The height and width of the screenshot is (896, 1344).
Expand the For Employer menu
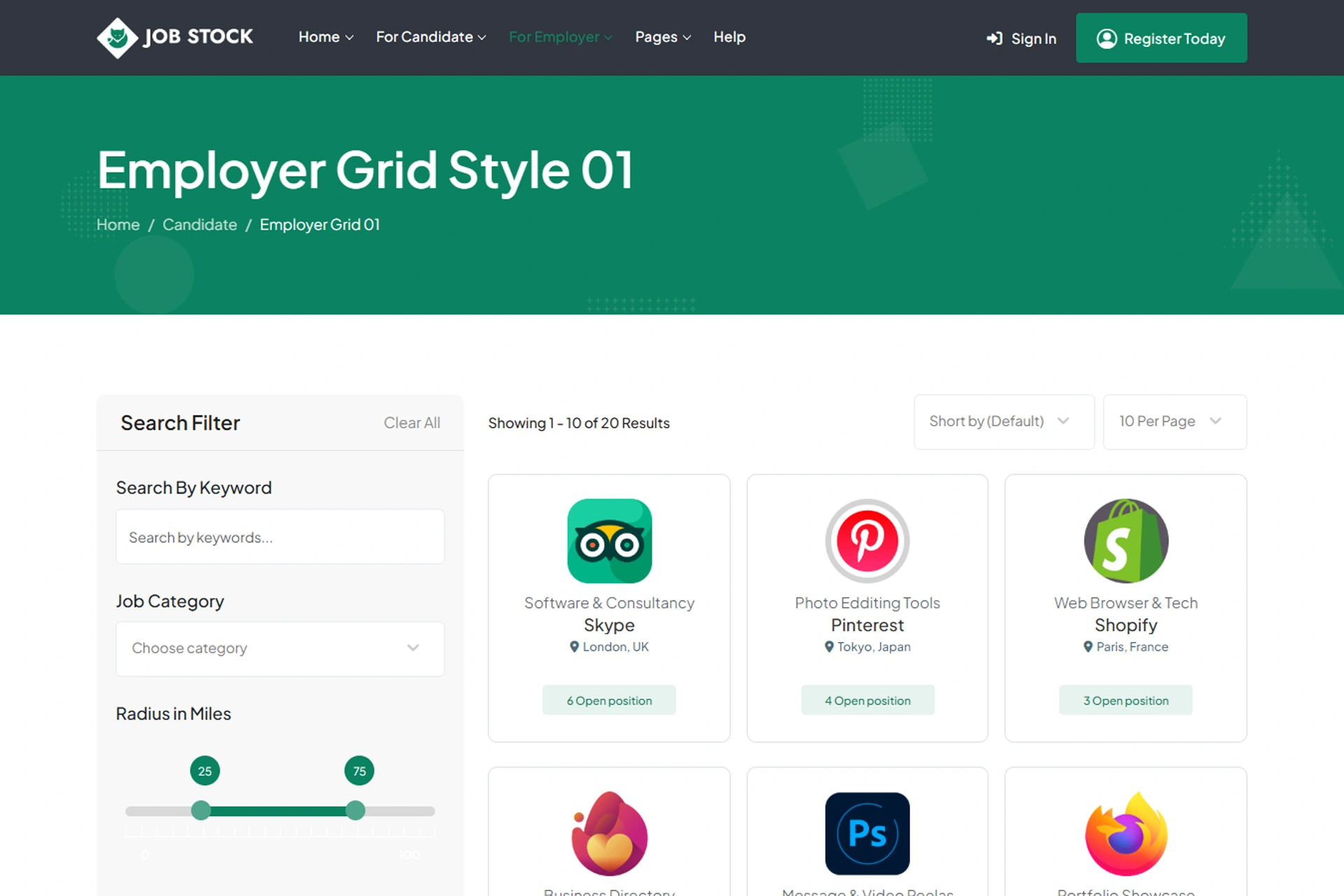click(560, 37)
